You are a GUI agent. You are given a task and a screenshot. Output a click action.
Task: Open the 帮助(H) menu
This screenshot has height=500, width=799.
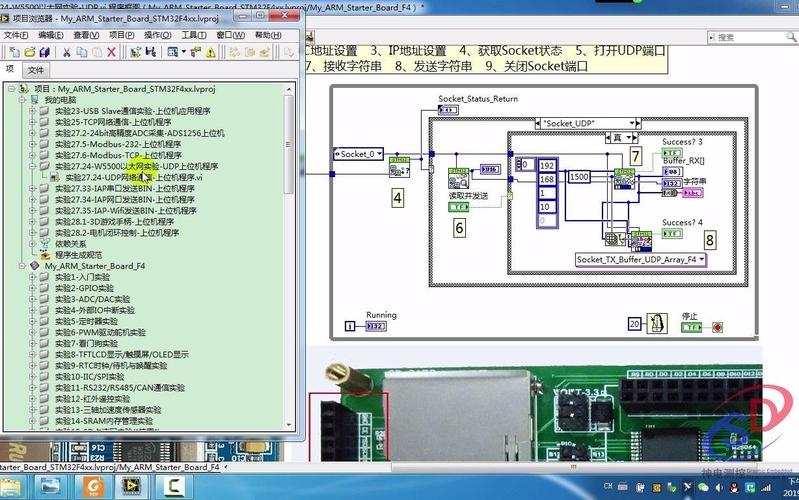(268, 35)
